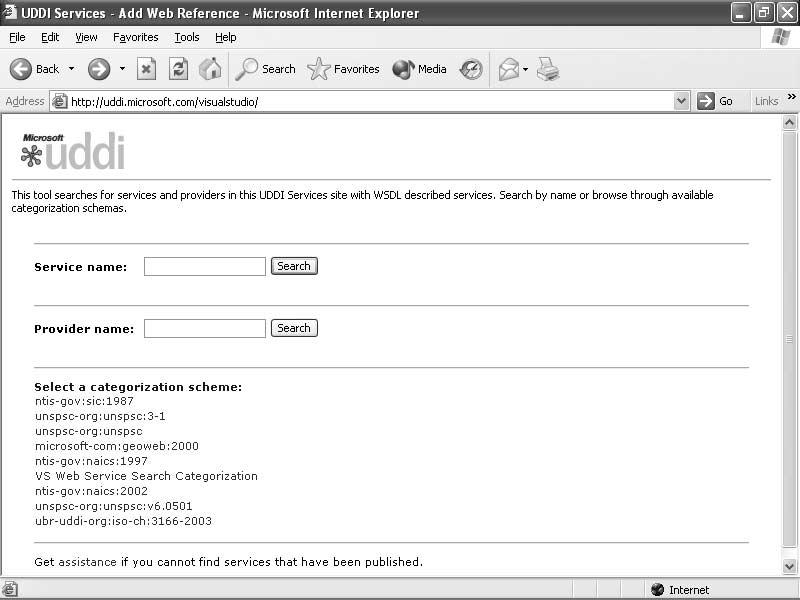Click the scrollbar down arrow

[789, 566]
